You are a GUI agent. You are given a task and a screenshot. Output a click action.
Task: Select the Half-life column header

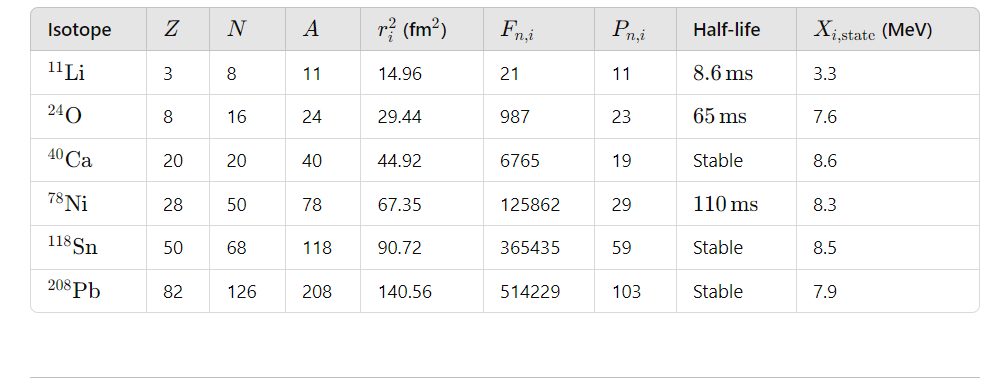coord(727,30)
